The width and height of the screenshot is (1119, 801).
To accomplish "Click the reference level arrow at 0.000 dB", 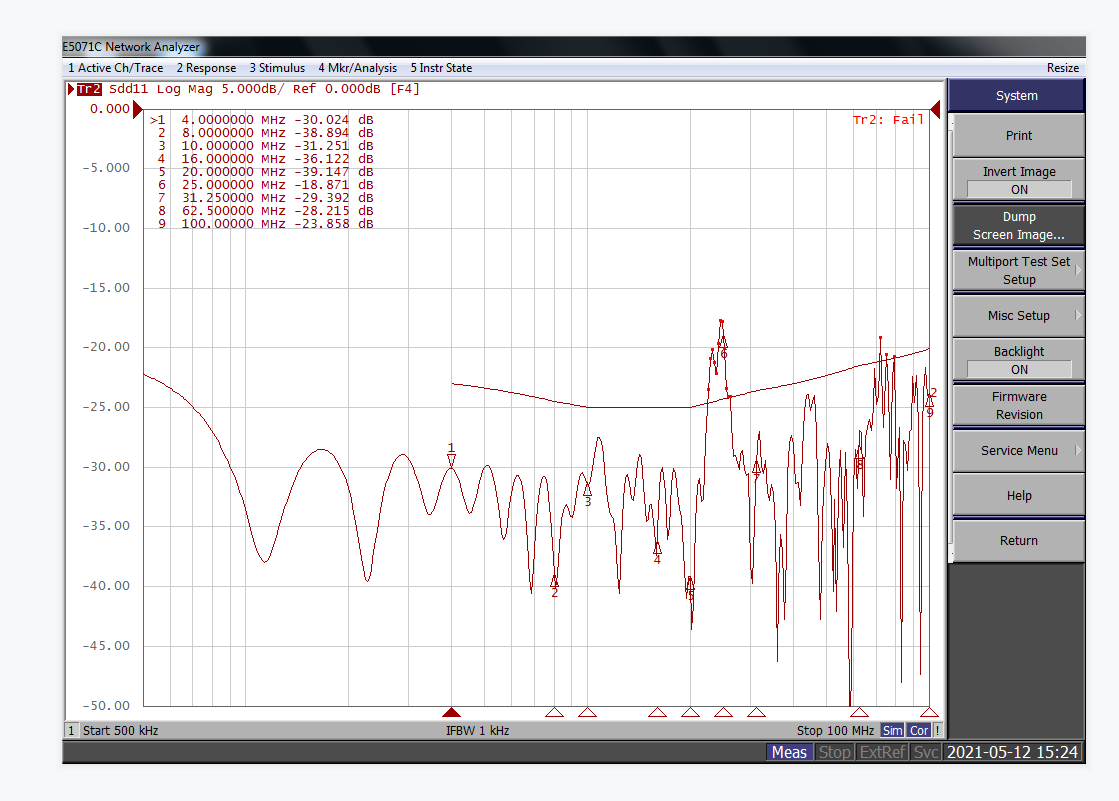I will click(138, 108).
